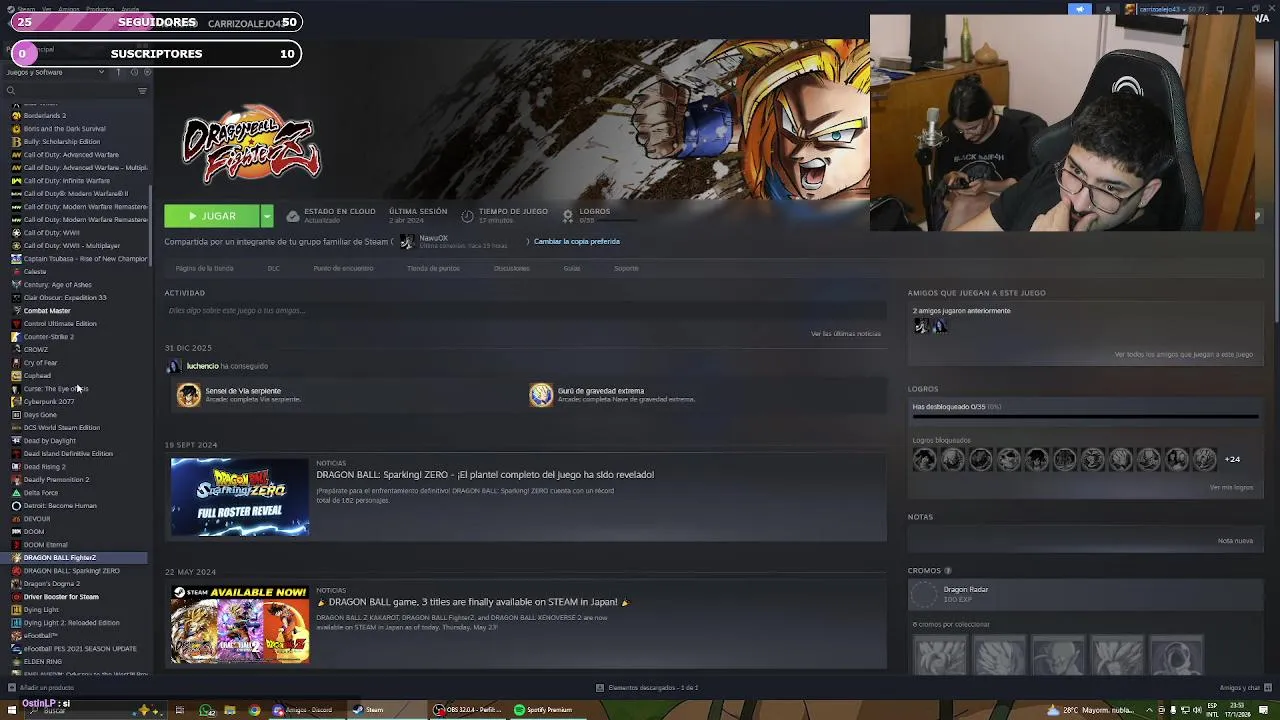This screenshot has height=720, width=1280.
Task: Click Añadir un producto at bottom left
Action: [42, 688]
